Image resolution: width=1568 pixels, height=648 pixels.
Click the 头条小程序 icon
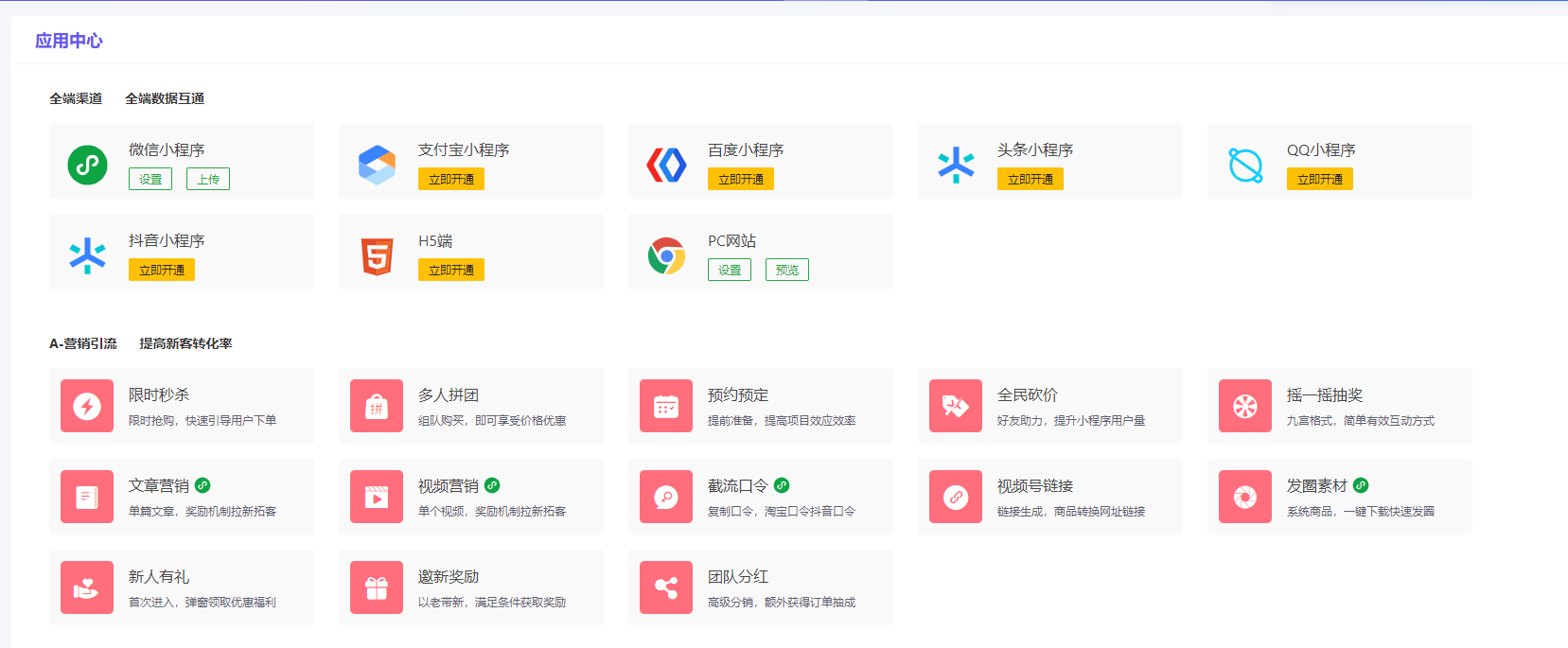(956, 165)
